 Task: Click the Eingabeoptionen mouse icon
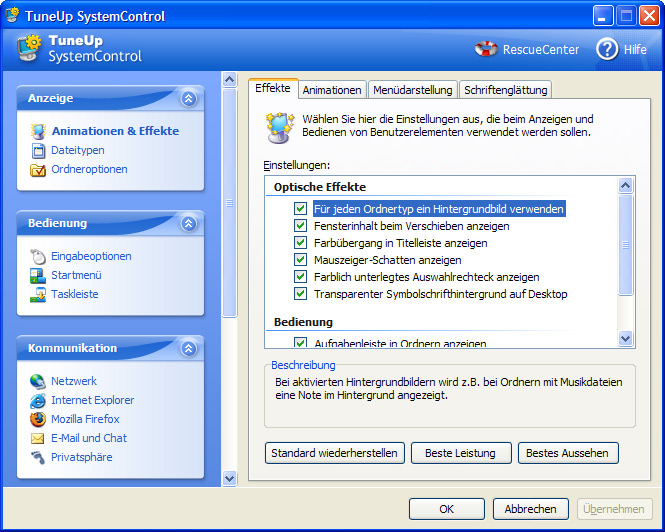pos(38,256)
